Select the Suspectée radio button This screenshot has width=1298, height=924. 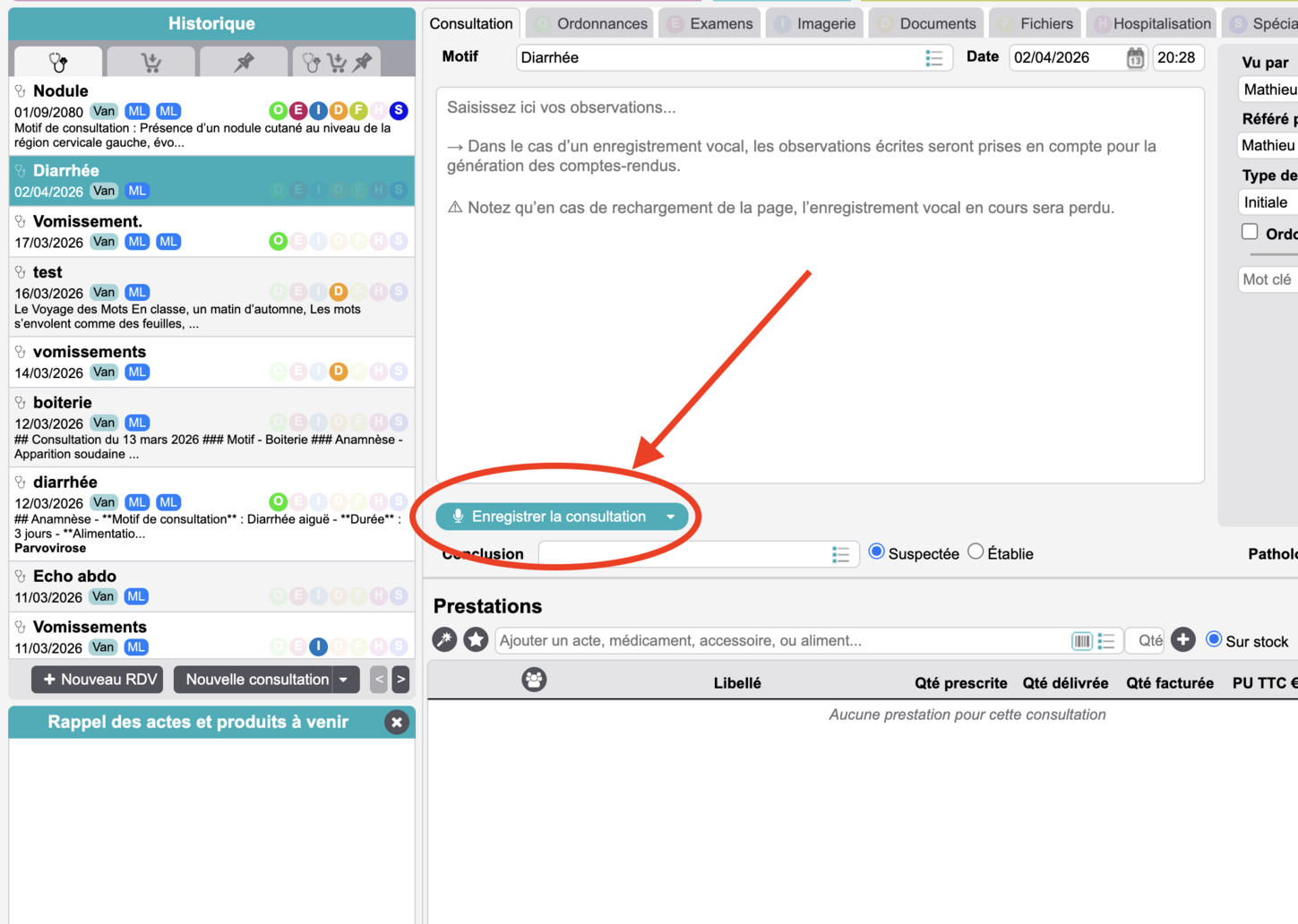coord(877,552)
